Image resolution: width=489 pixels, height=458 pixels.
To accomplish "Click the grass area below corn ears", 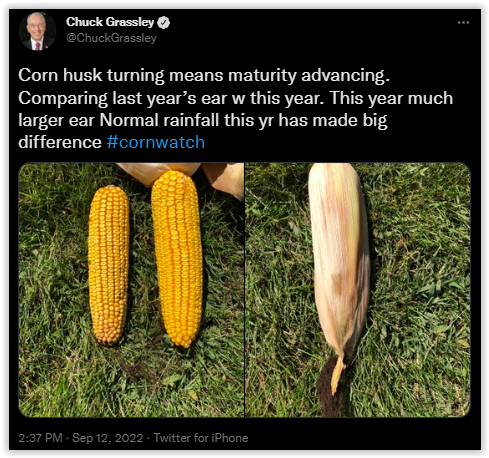I will tap(131, 383).
